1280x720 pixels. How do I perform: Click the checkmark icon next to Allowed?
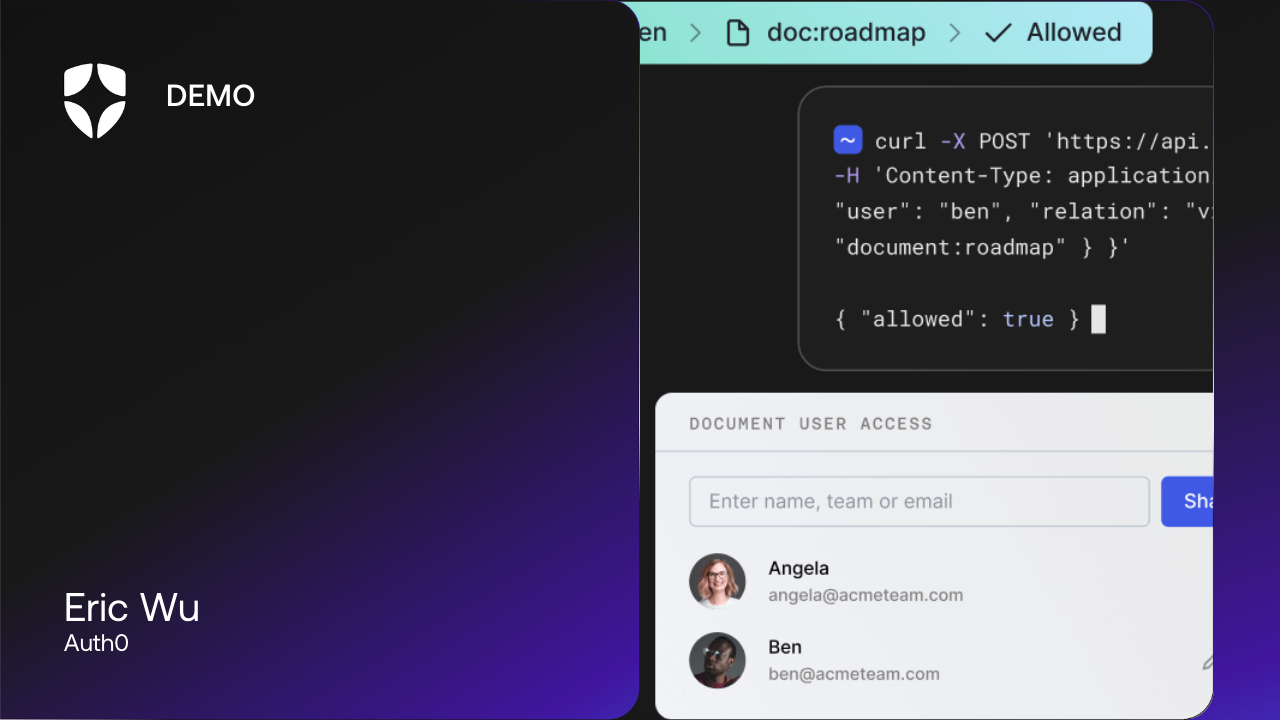[x=998, y=33]
